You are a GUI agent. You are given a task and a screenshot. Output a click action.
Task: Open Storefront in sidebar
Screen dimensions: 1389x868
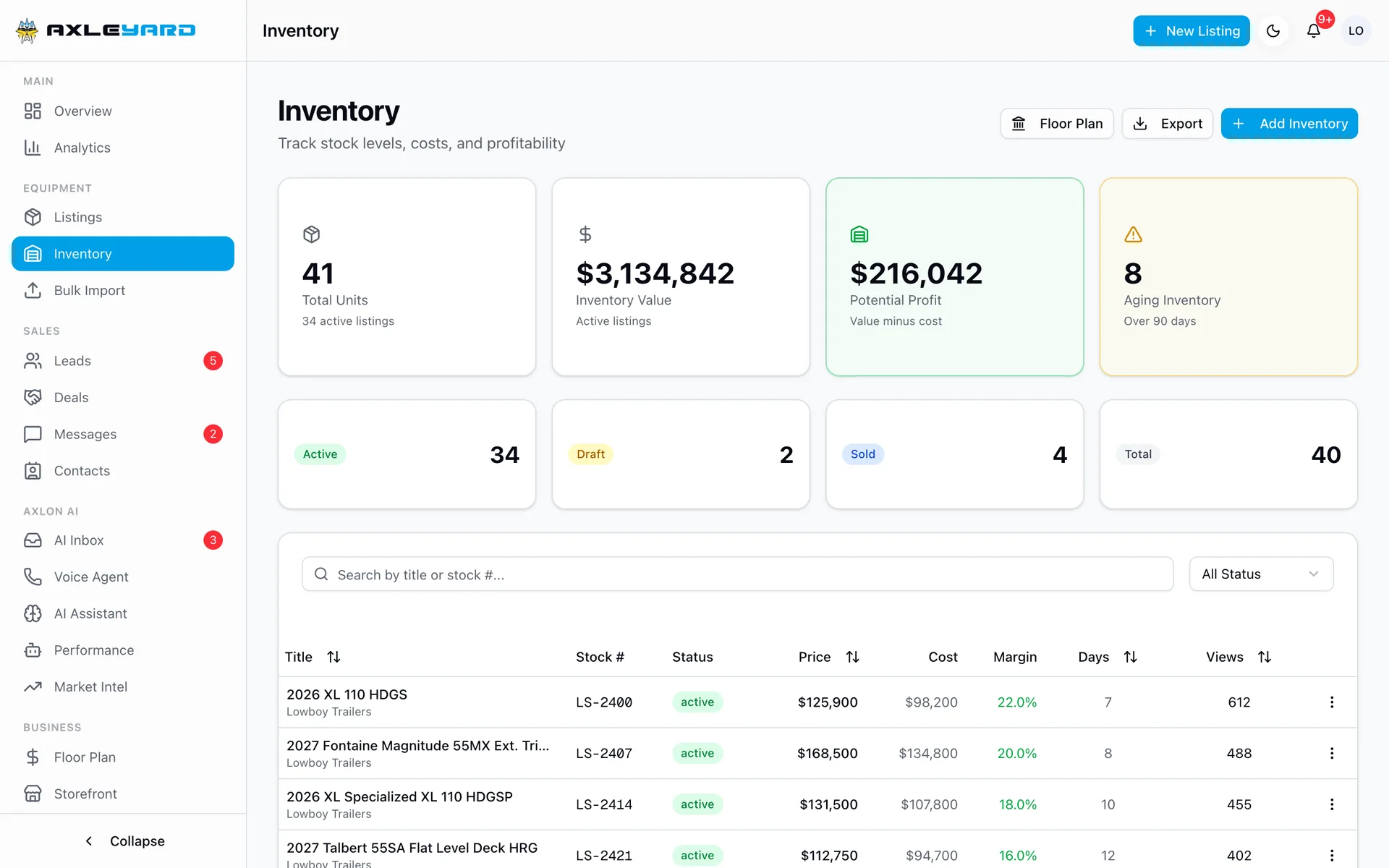coord(123,794)
